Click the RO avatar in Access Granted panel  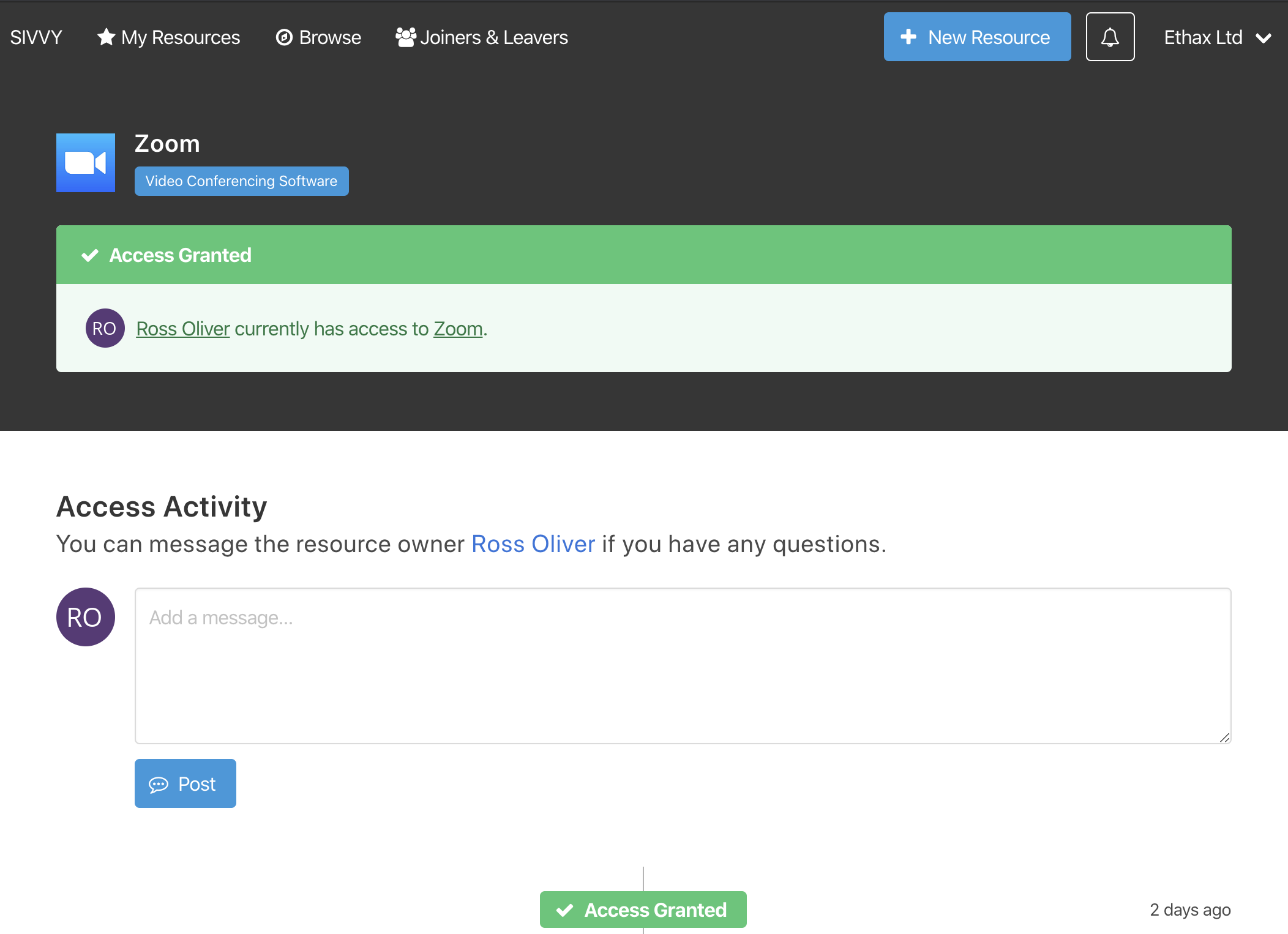(x=105, y=328)
